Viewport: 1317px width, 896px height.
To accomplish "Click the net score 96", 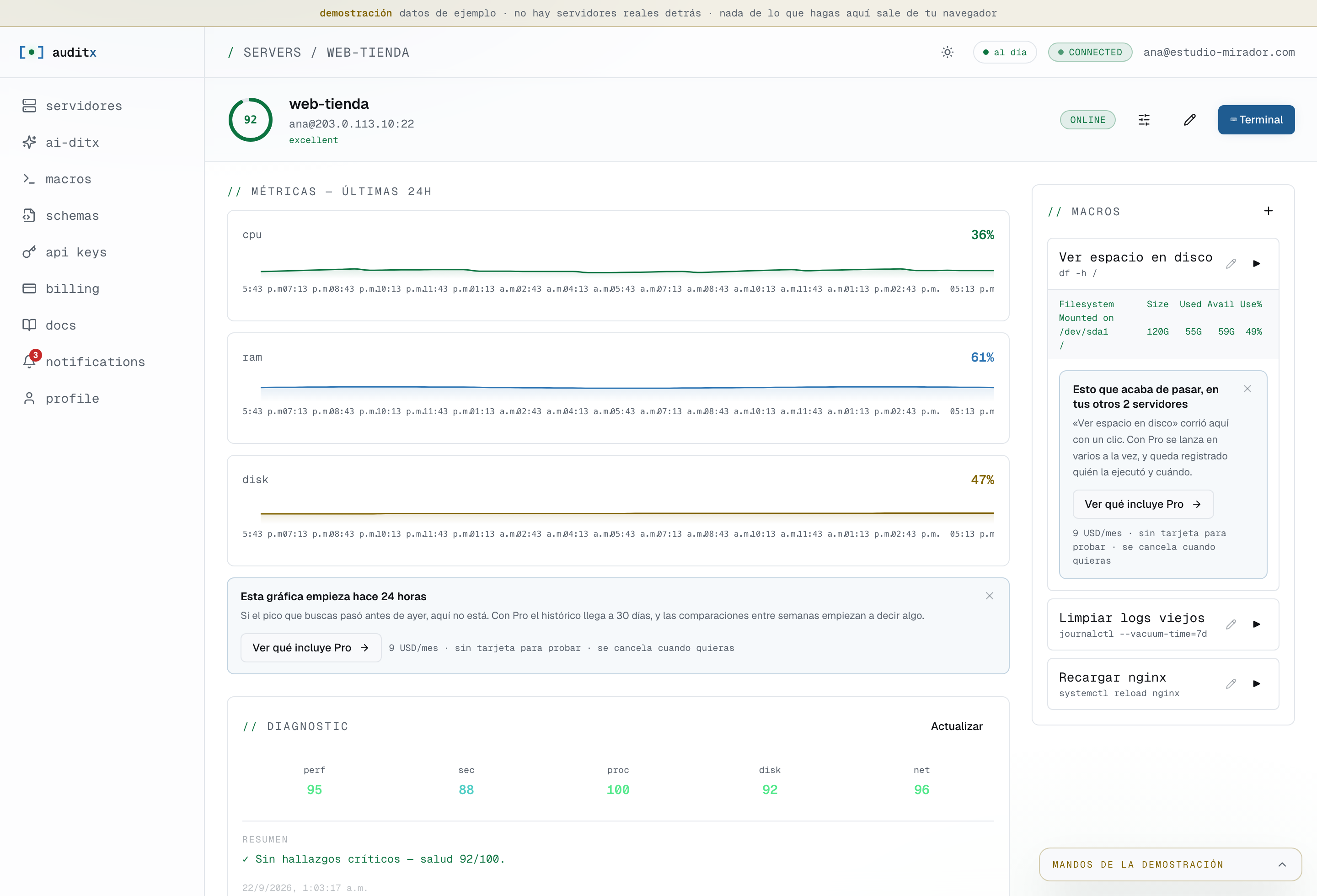I will [921, 789].
